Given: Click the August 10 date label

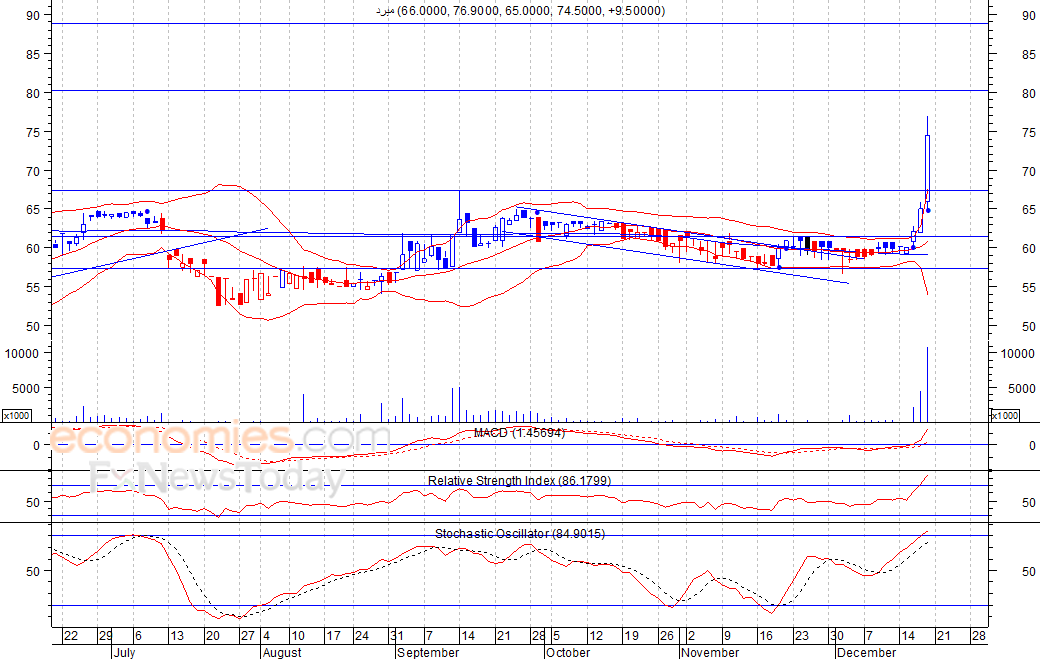Looking at the screenshot, I should 298,636.
